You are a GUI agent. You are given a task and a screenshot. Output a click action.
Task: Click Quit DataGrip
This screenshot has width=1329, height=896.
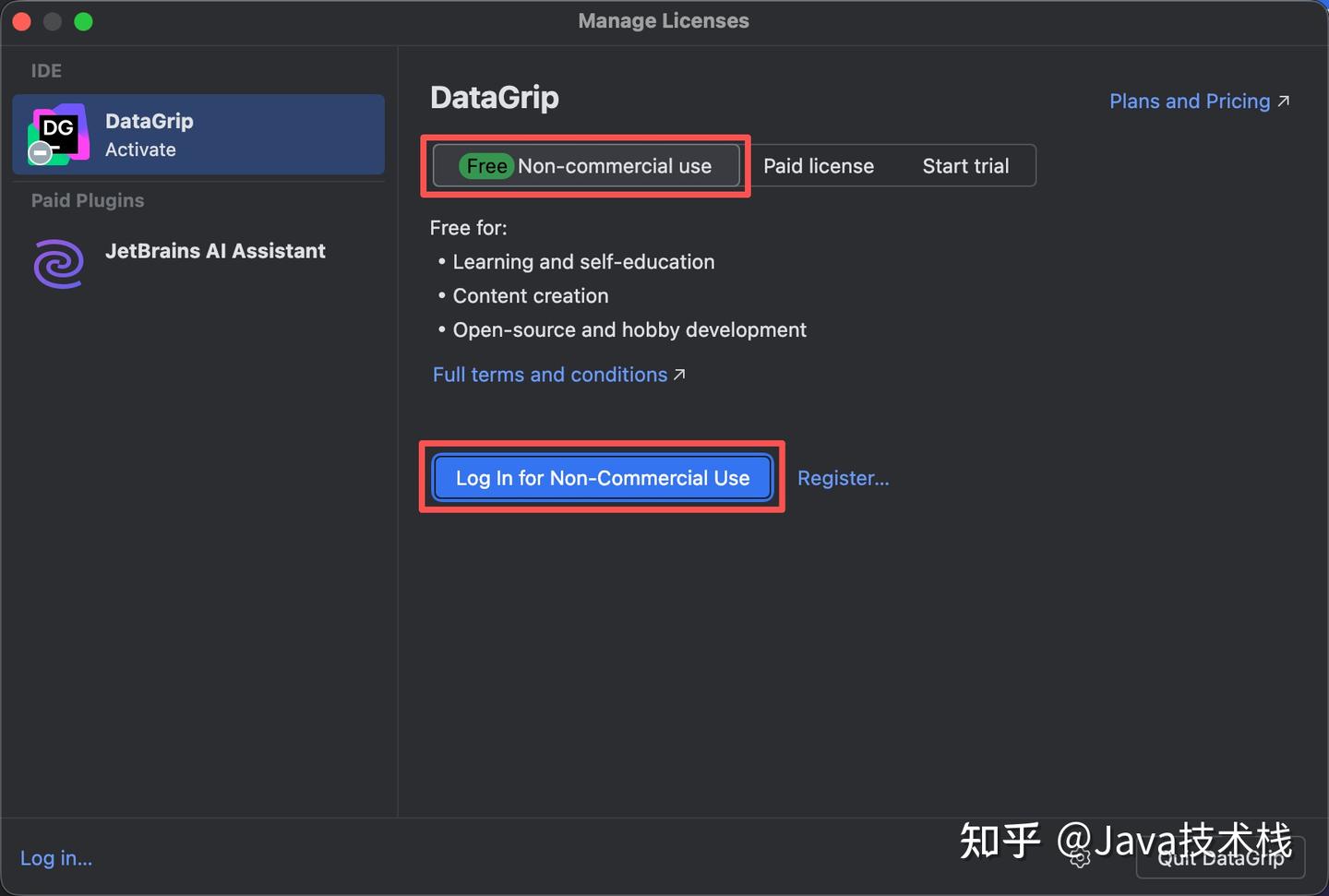(x=1220, y=858)
